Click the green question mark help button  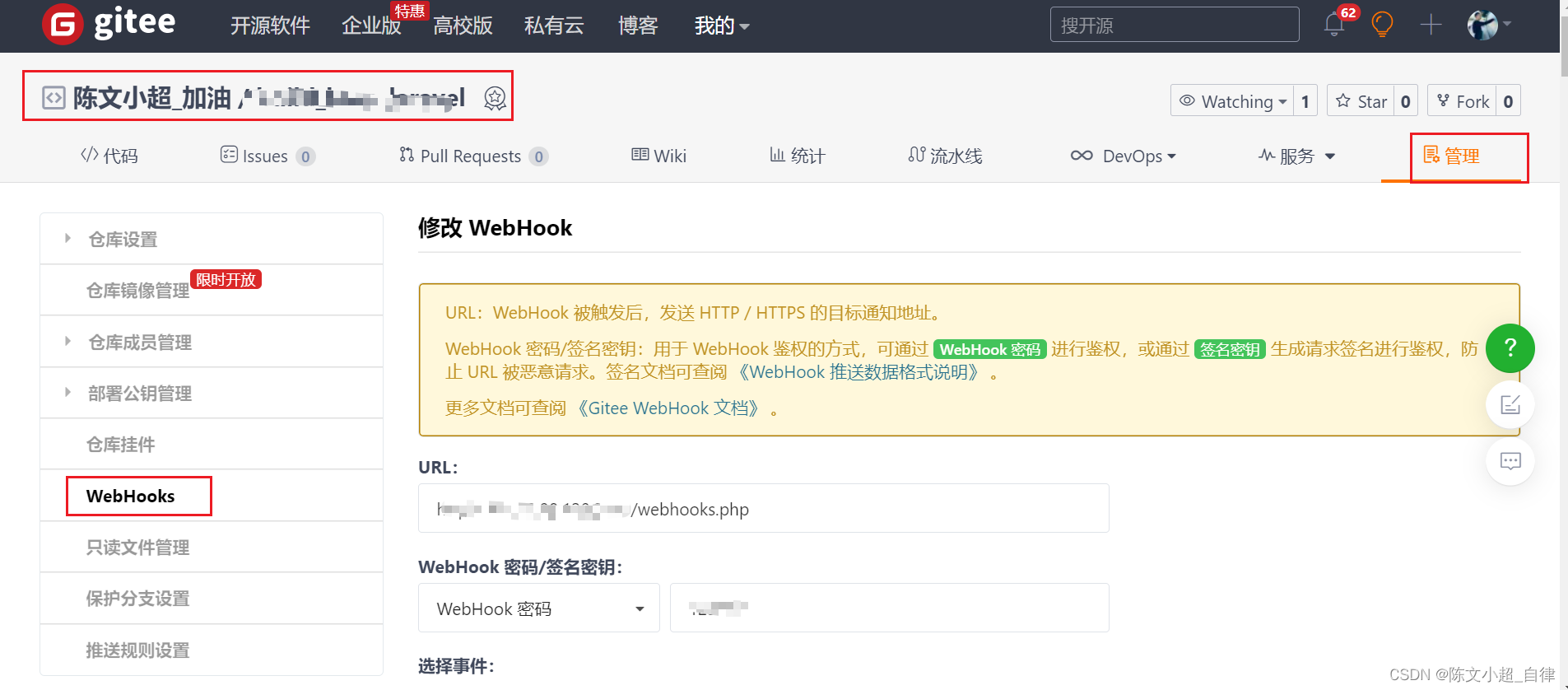1510,347
